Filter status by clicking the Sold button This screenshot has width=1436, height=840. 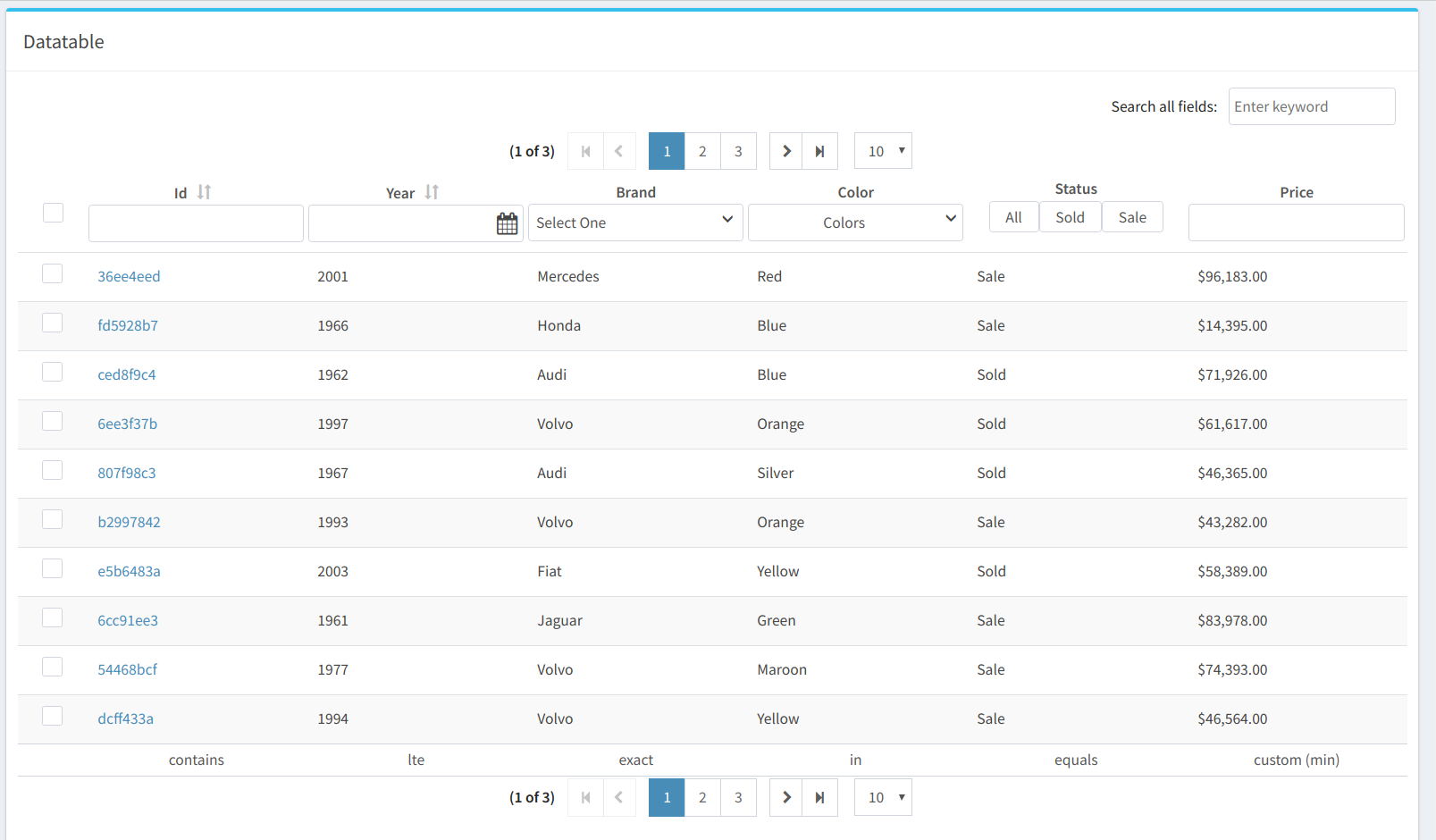click(x=1070, y=216)
